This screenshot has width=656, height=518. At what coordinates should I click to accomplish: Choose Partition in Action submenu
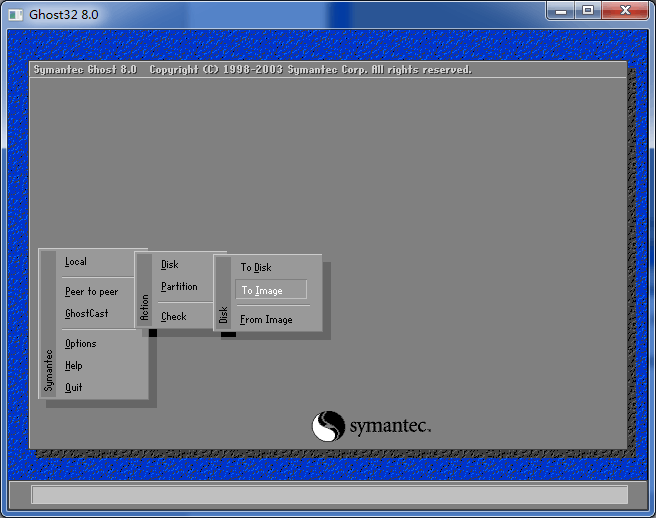(x=179, y=287)
